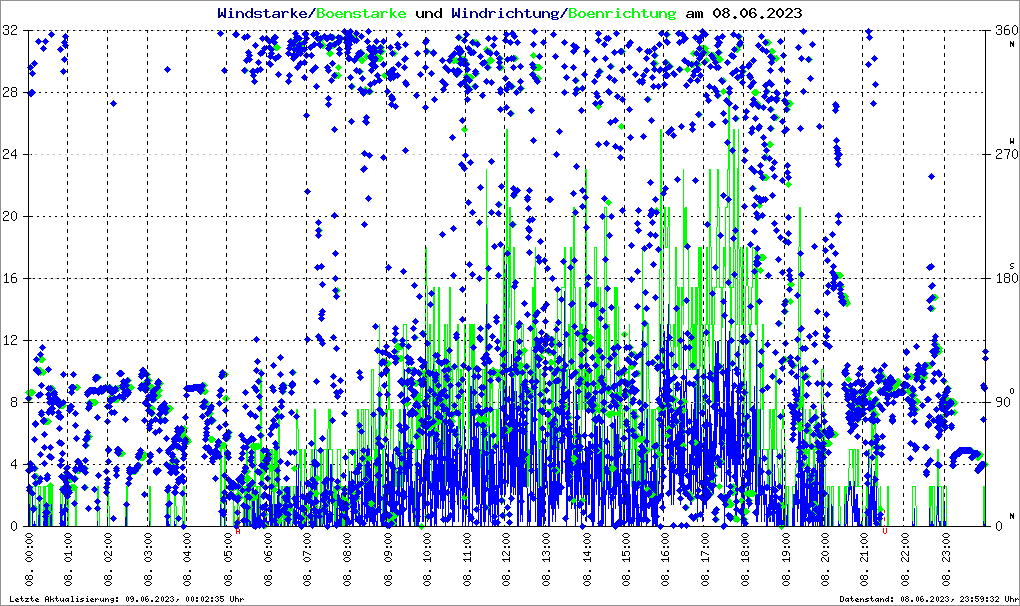The width and height of the screenshot is (1020, 606).
Task: Click the red 'U' sunset marker
Action: [885, 531]
